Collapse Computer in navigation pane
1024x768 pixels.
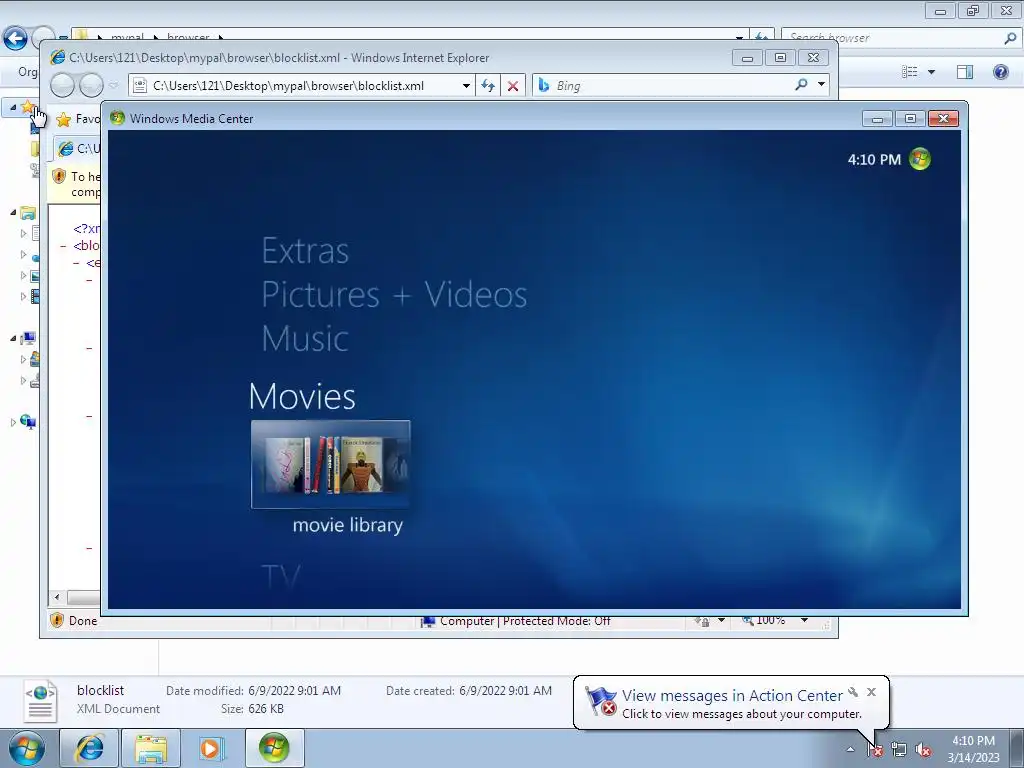pyautogui.click(x=13, y=338)
